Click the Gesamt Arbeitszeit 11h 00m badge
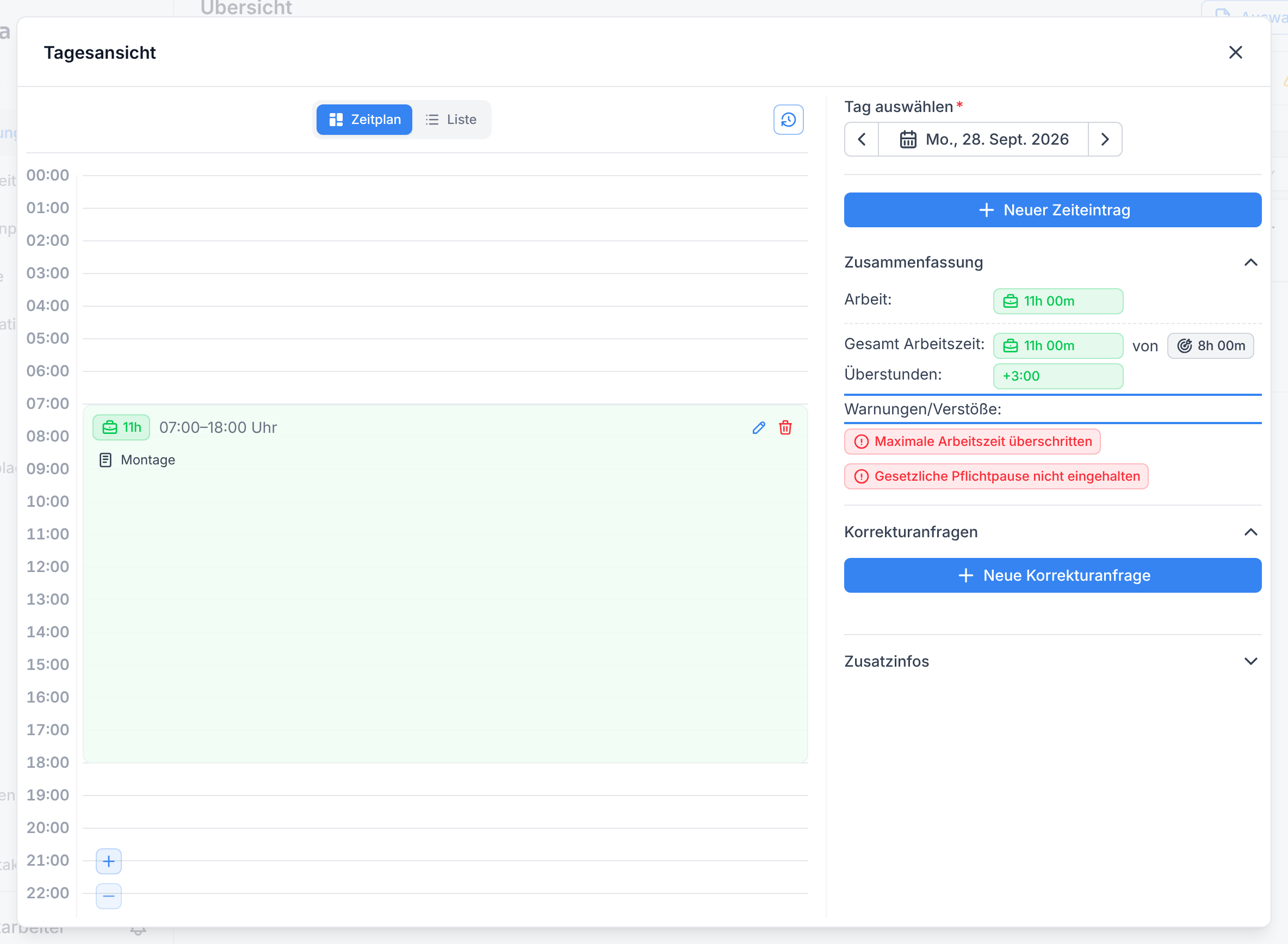1288x944 pixels. pos(1058,346)
